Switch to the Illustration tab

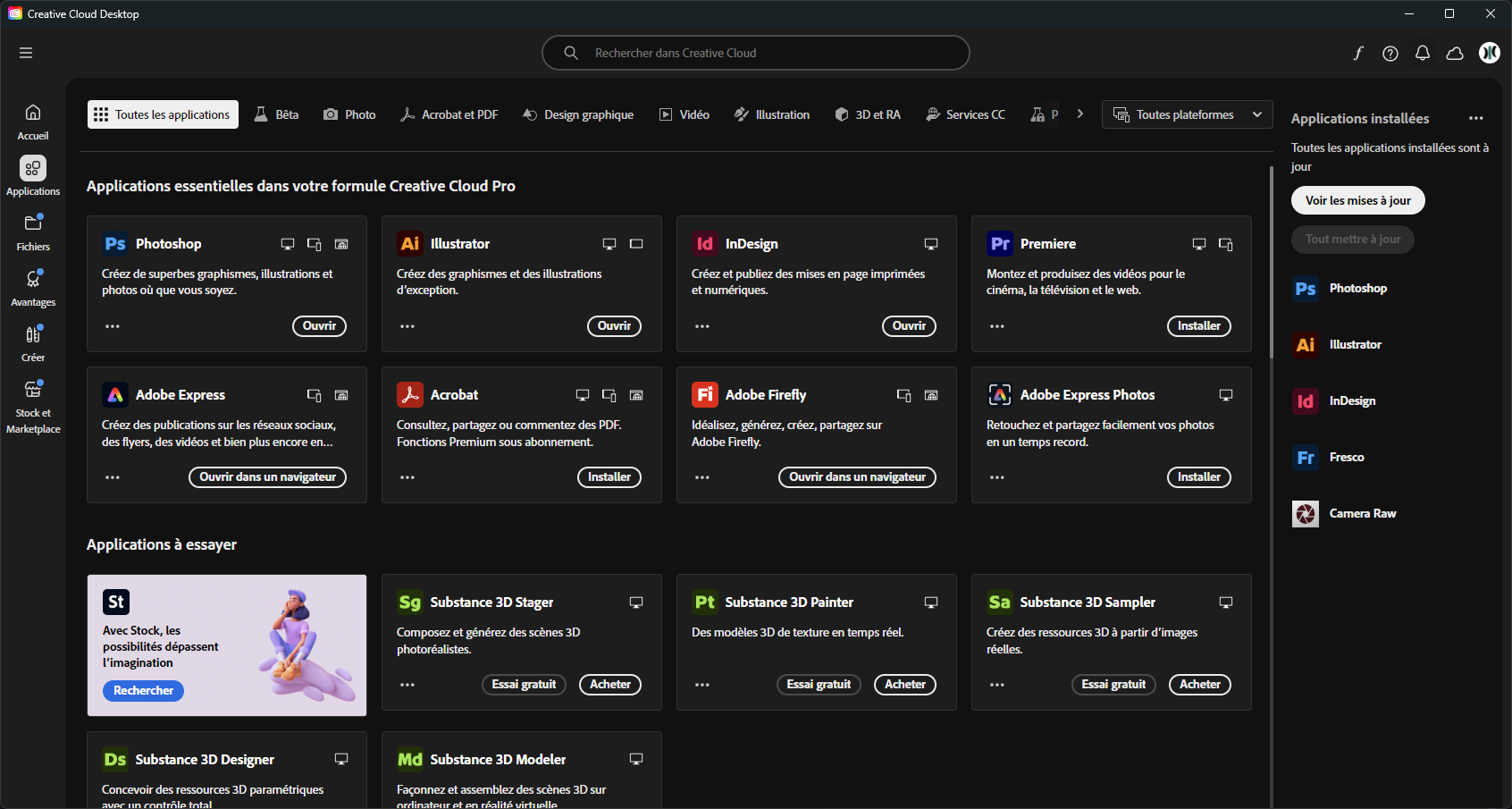[772, 114]
